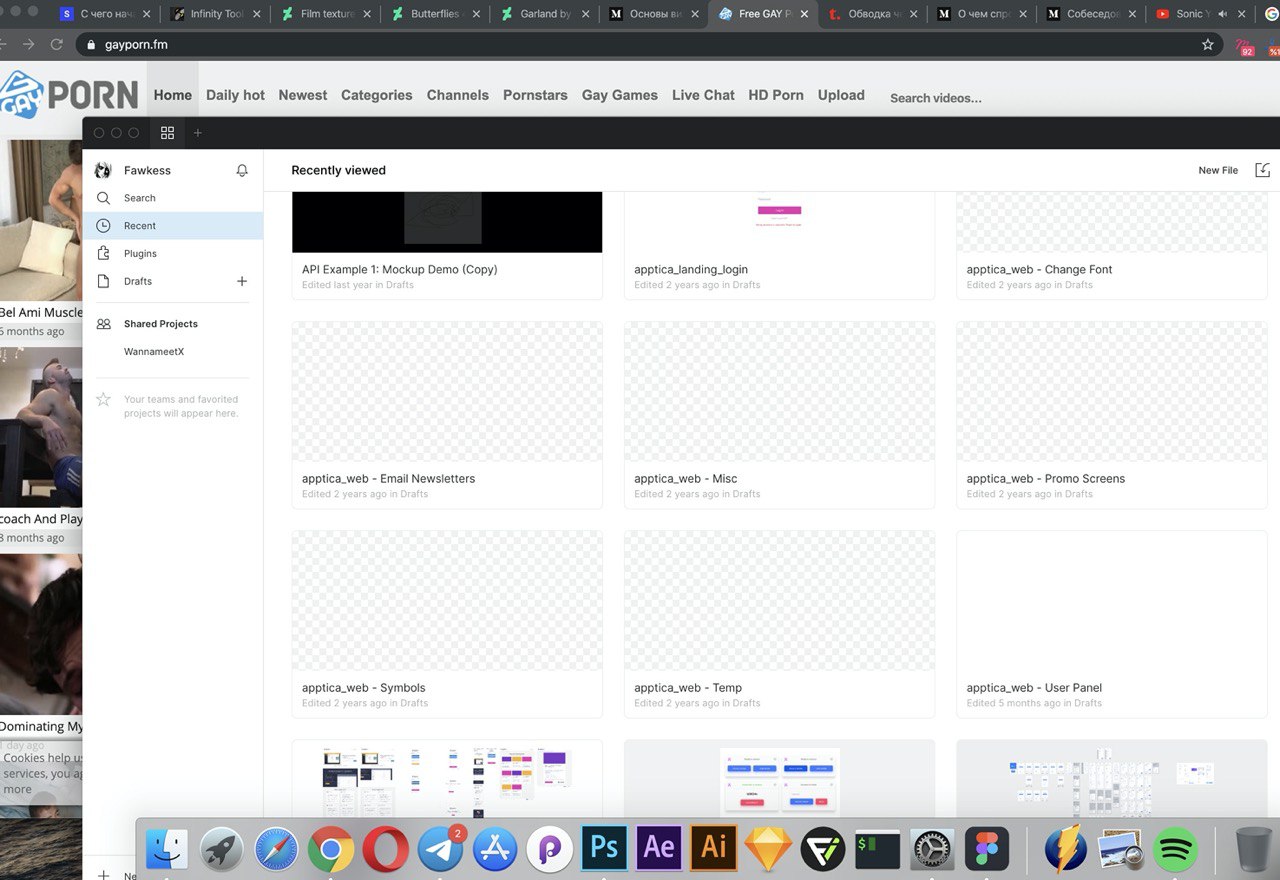Viewport: 1280px width, 880px height.
Task: Open apptica_web - Change Font file
Action: [1112, 245]
